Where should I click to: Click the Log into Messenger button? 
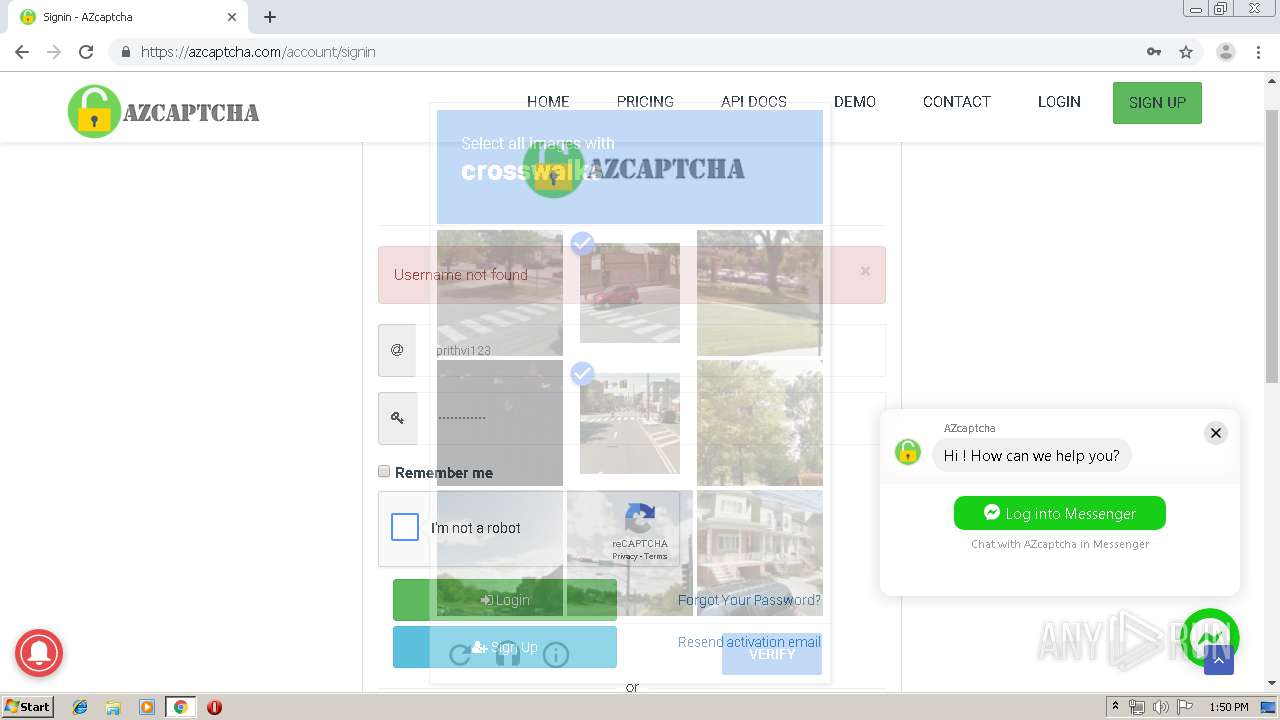coord(1060,513)
